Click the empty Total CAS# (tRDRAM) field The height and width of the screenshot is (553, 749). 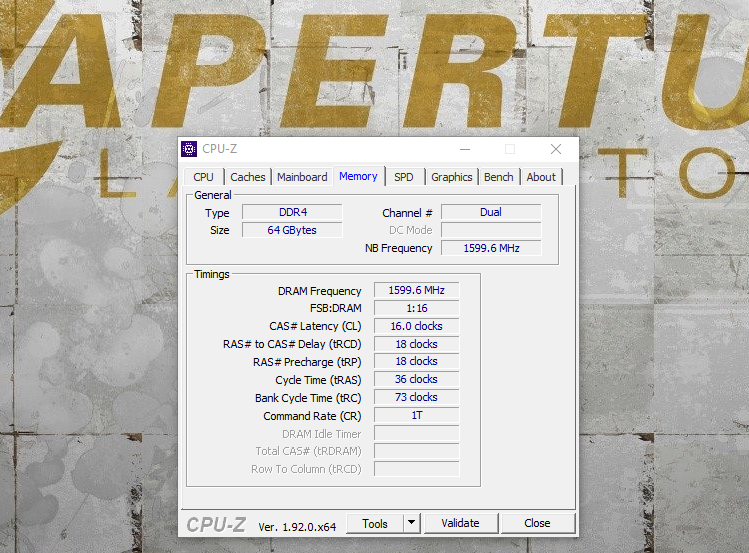pos(417,451)
